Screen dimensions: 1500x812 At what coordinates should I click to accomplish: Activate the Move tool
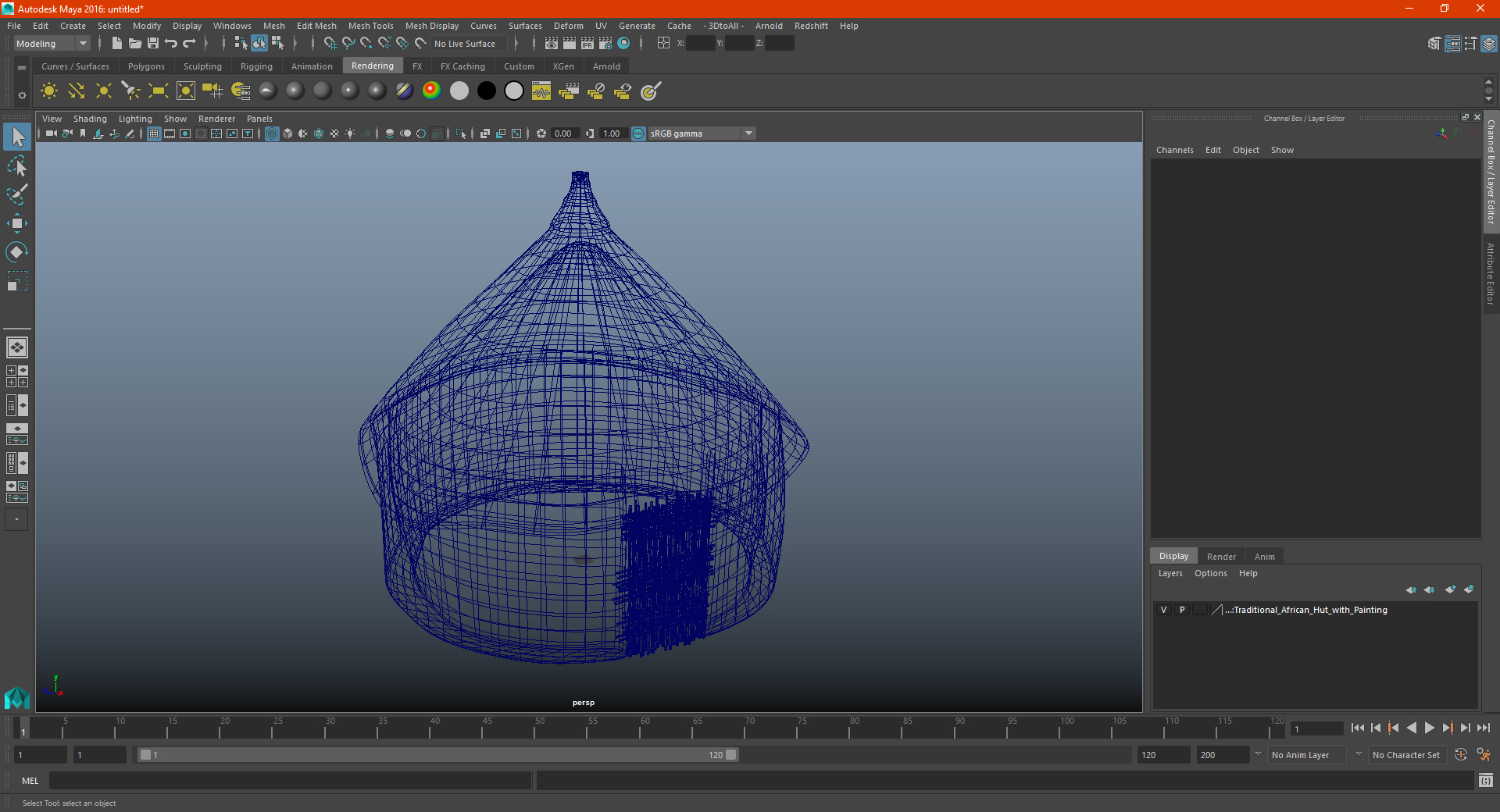pyautogui.click(x=17, y=223)
